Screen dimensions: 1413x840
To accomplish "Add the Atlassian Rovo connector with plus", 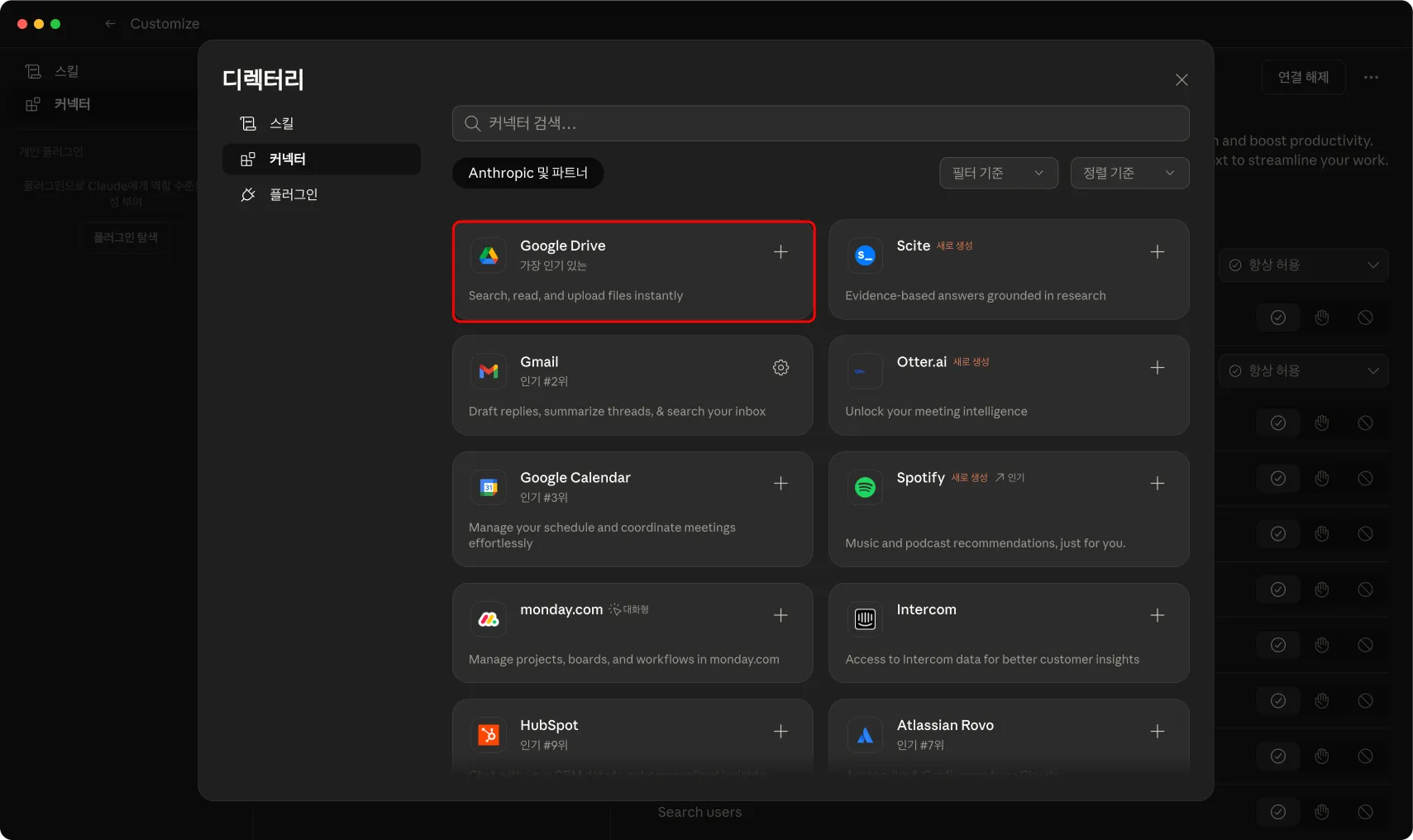I will click(x=1158, y=732).
